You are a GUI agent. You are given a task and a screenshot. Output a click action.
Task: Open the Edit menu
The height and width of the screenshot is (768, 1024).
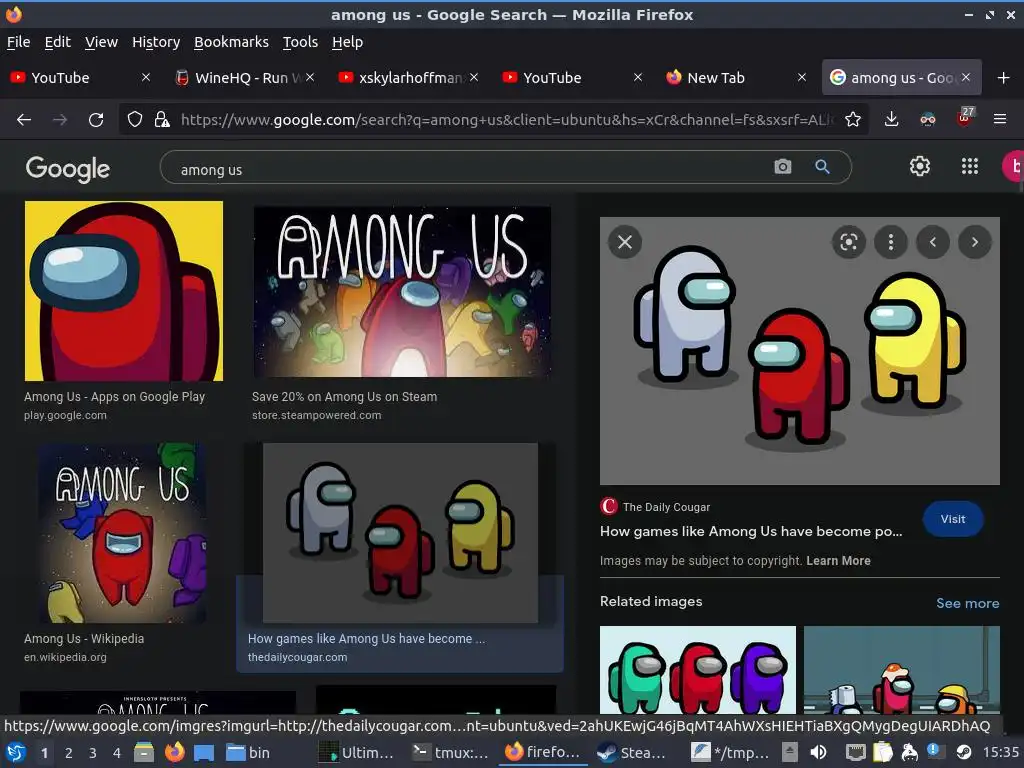(57, 42)
